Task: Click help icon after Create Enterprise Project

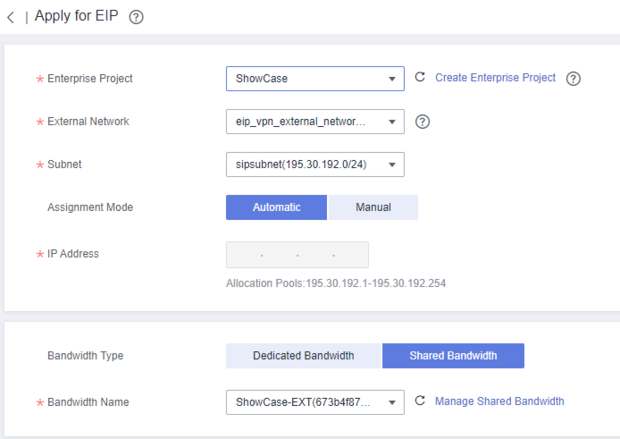Action: click(574, 79)
